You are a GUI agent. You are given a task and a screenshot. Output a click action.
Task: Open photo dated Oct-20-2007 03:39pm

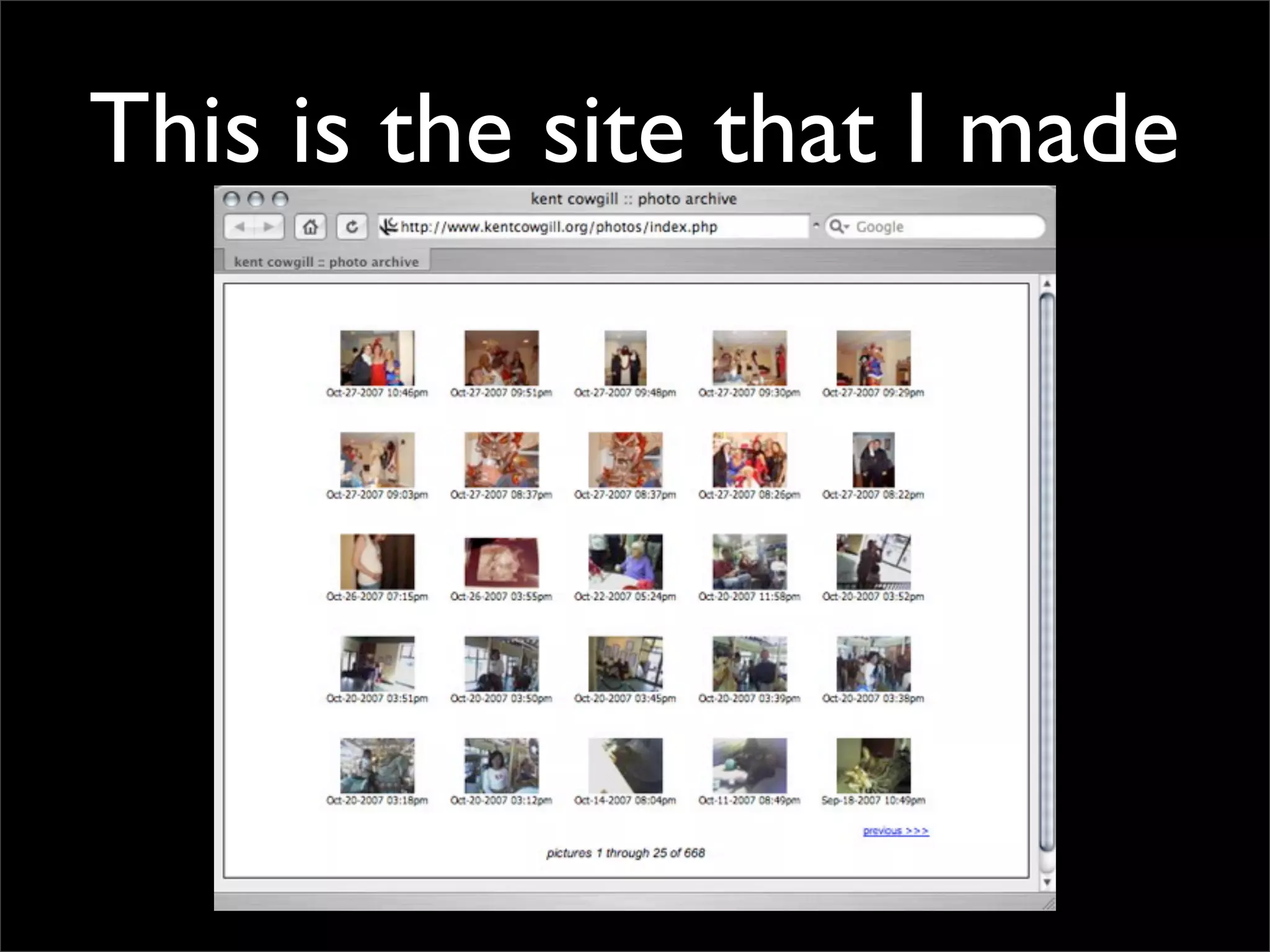(749, 663)
